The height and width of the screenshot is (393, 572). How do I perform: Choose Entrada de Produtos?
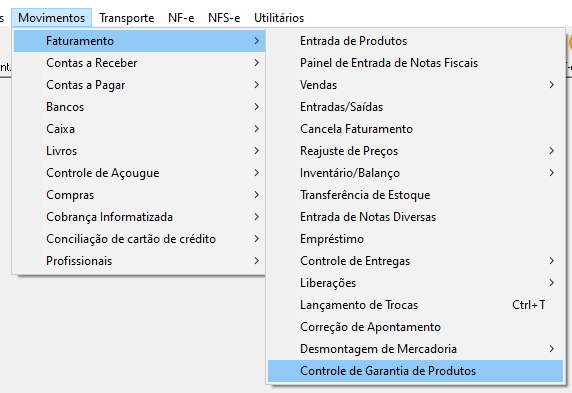click(416, 41)
